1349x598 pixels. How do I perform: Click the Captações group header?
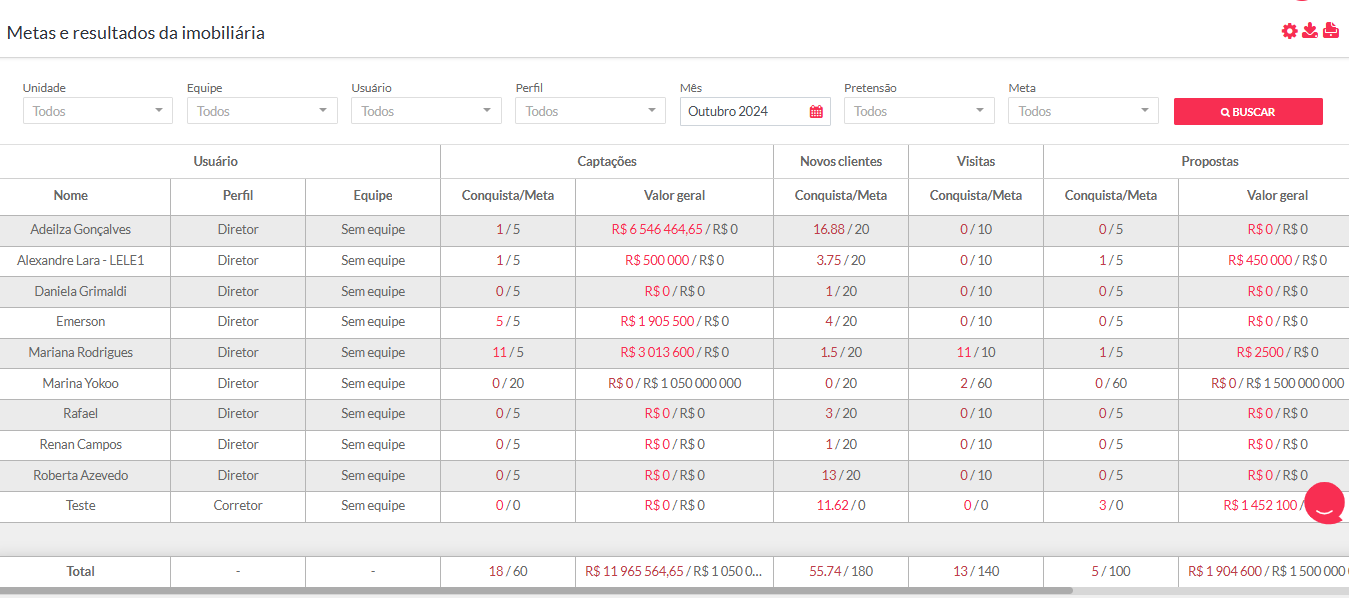point(607,161)
